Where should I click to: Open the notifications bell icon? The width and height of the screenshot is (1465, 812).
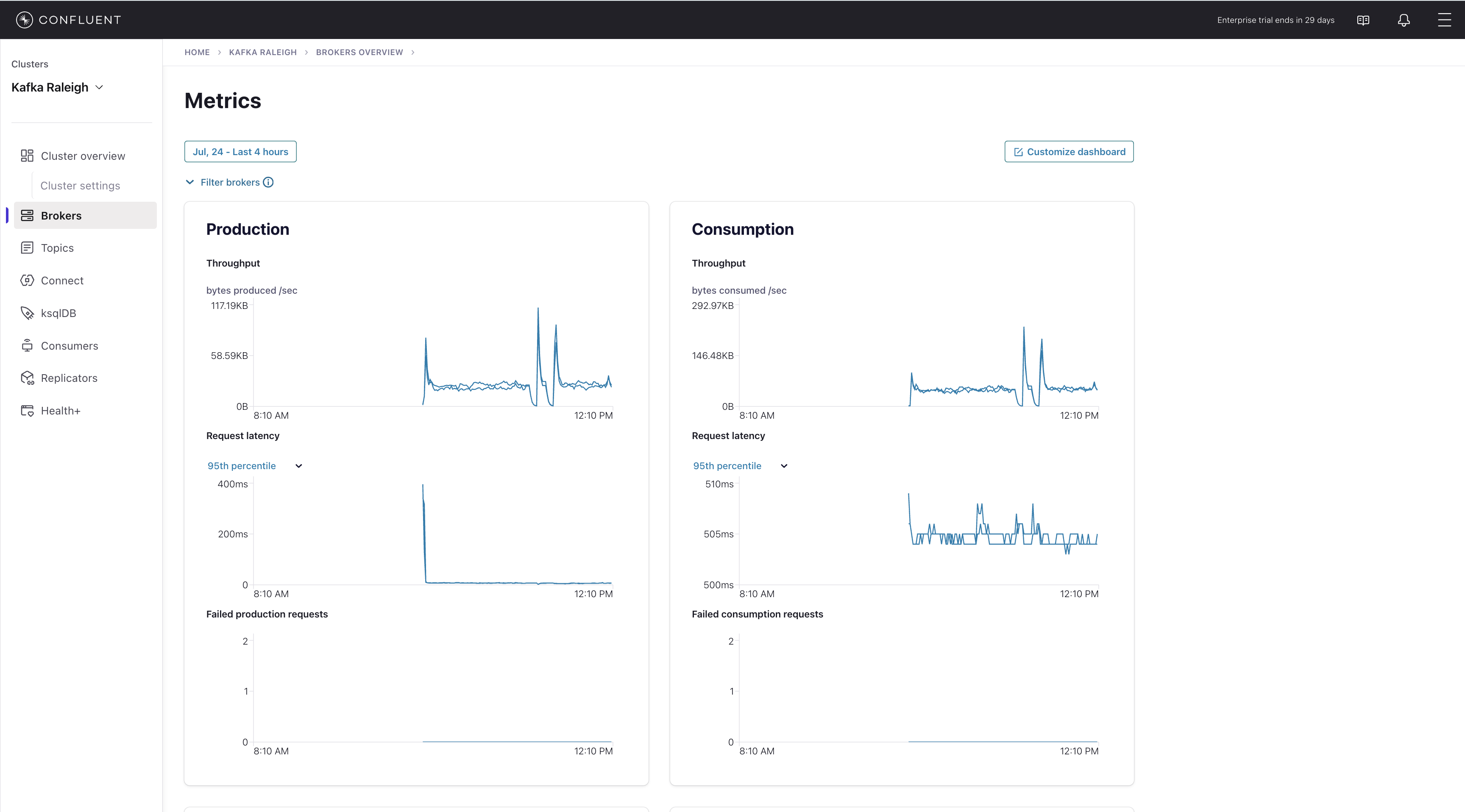[x=1404, y=20]
